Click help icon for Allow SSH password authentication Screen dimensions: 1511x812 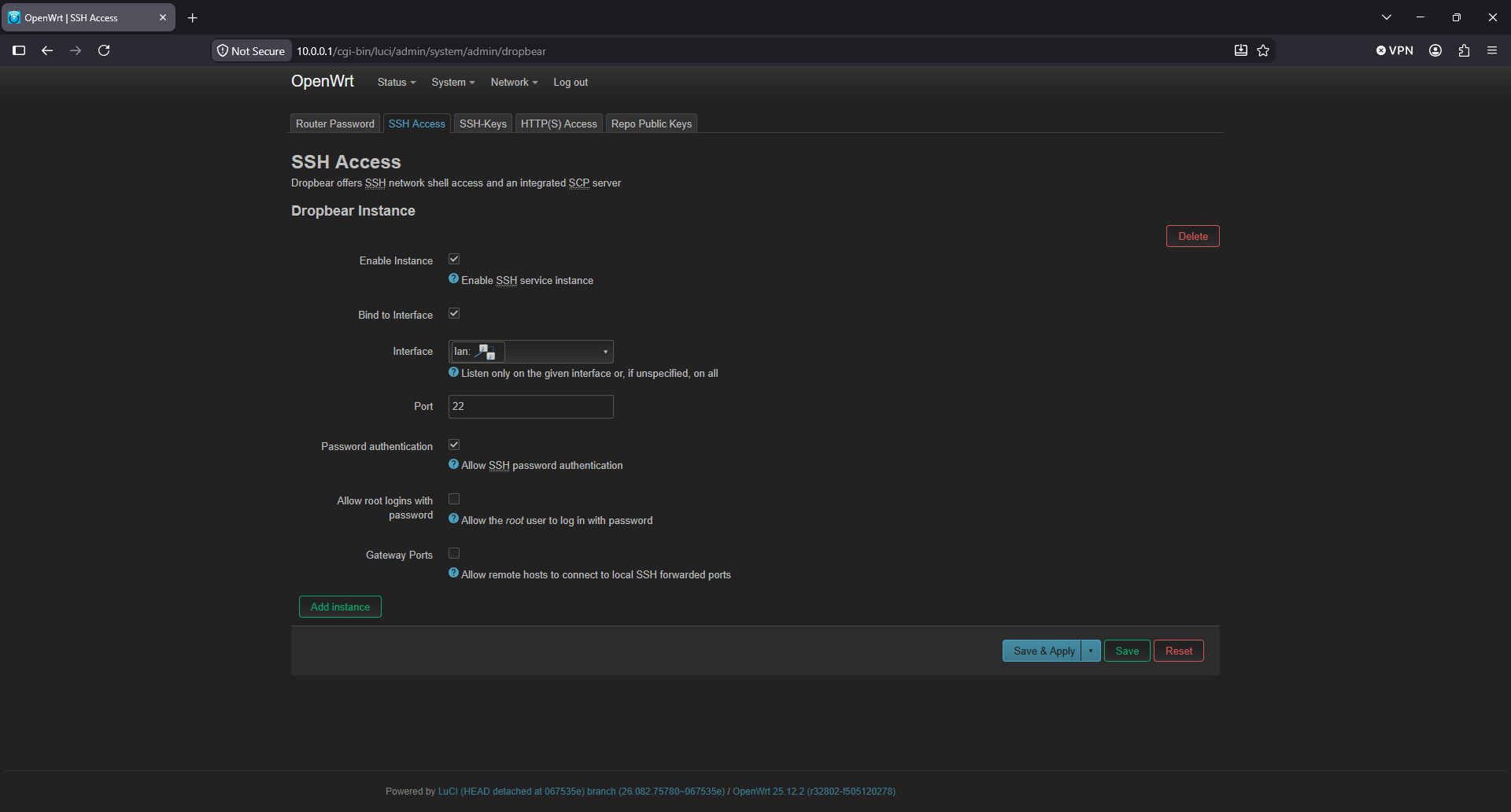(x=453, y=464)
